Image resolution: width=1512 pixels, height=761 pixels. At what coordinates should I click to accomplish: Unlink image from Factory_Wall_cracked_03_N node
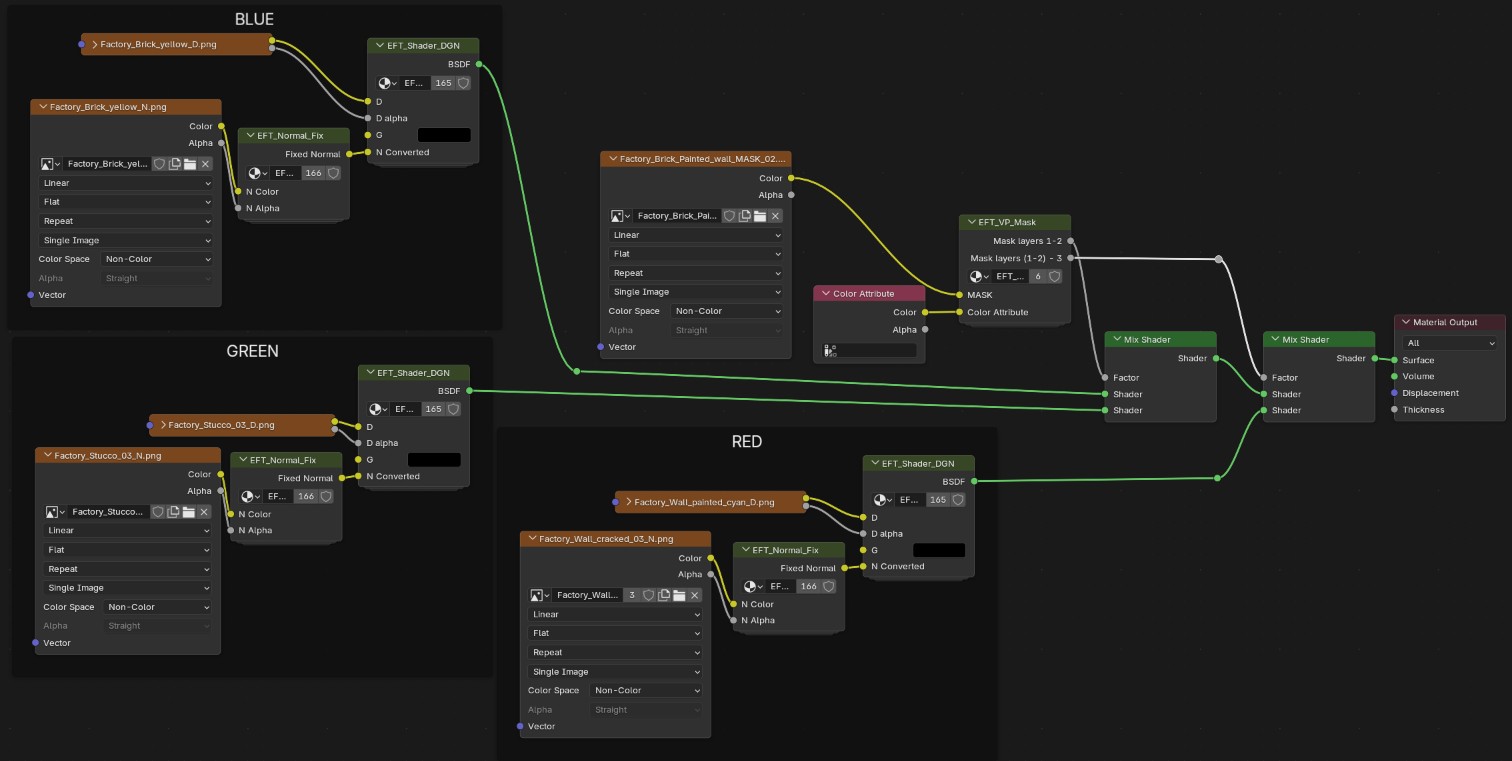click(695, 595)
